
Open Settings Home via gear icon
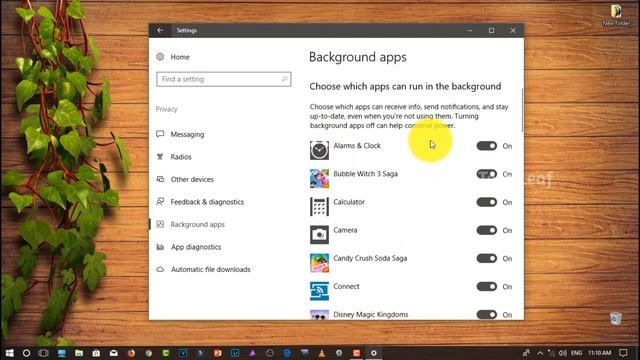click(x=160, y=57)
